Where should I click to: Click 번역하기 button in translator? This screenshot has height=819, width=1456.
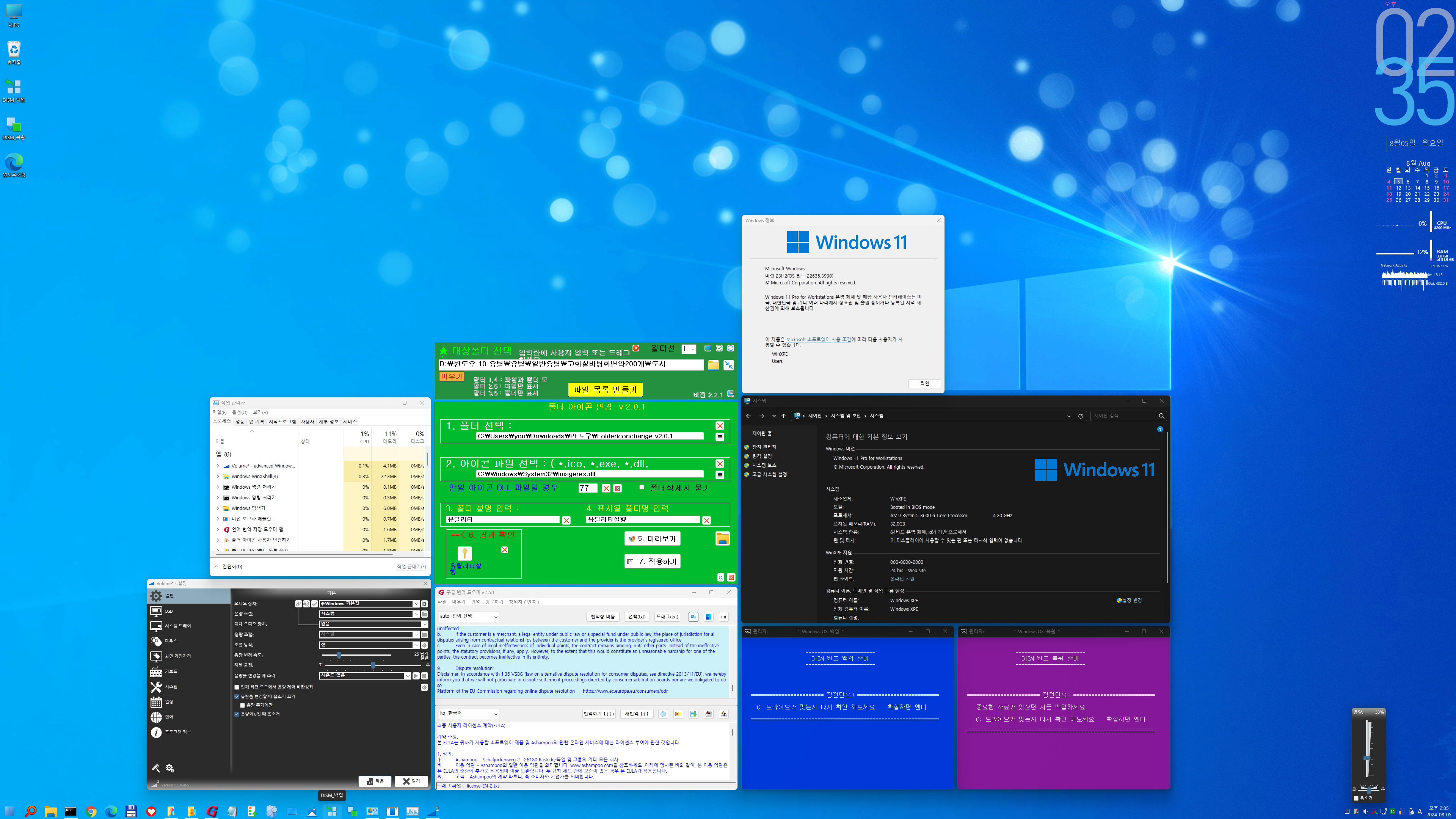(x=599, y=714)
